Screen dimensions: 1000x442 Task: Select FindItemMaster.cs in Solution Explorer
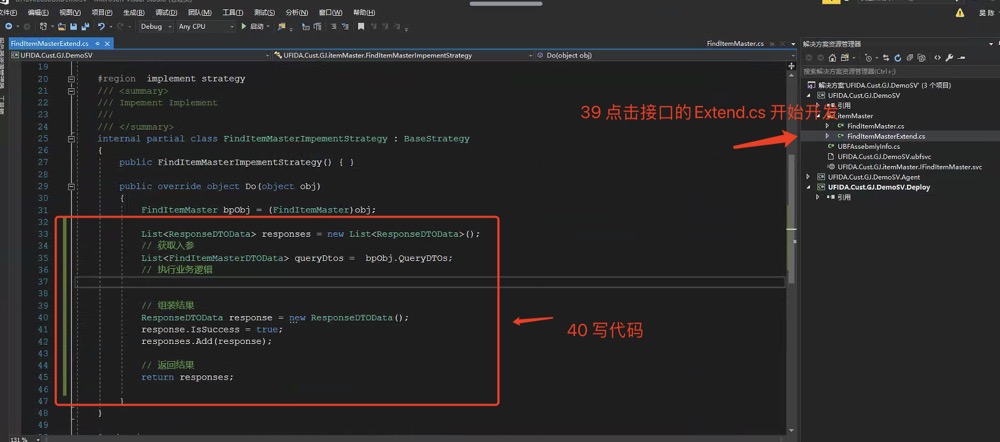tap(875, 126)
